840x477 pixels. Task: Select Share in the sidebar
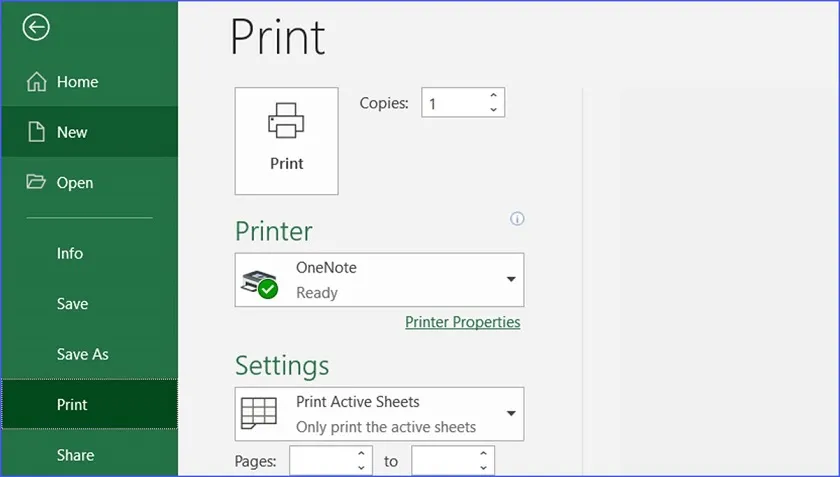75,455
